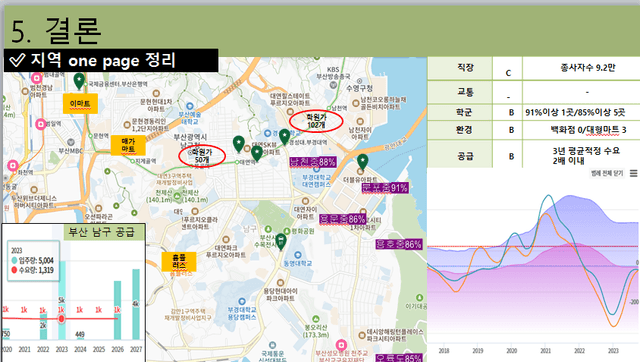Select the green star pin near 국제금융센터 station
This screenshot has height=362, width=640.
(x=79, y=81)
